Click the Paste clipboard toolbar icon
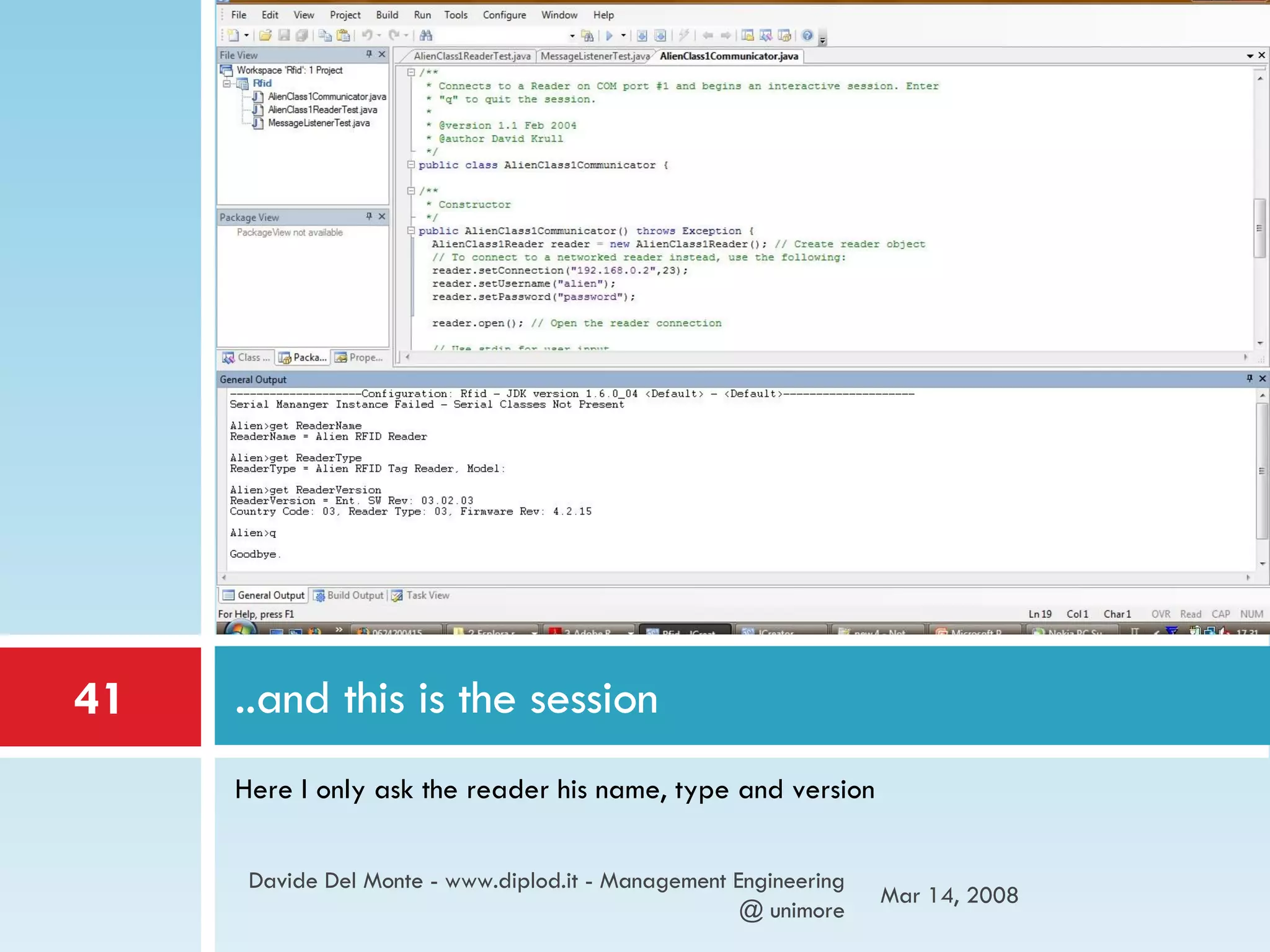Viewport: 1270px width, 952px height. coord(343,35)
